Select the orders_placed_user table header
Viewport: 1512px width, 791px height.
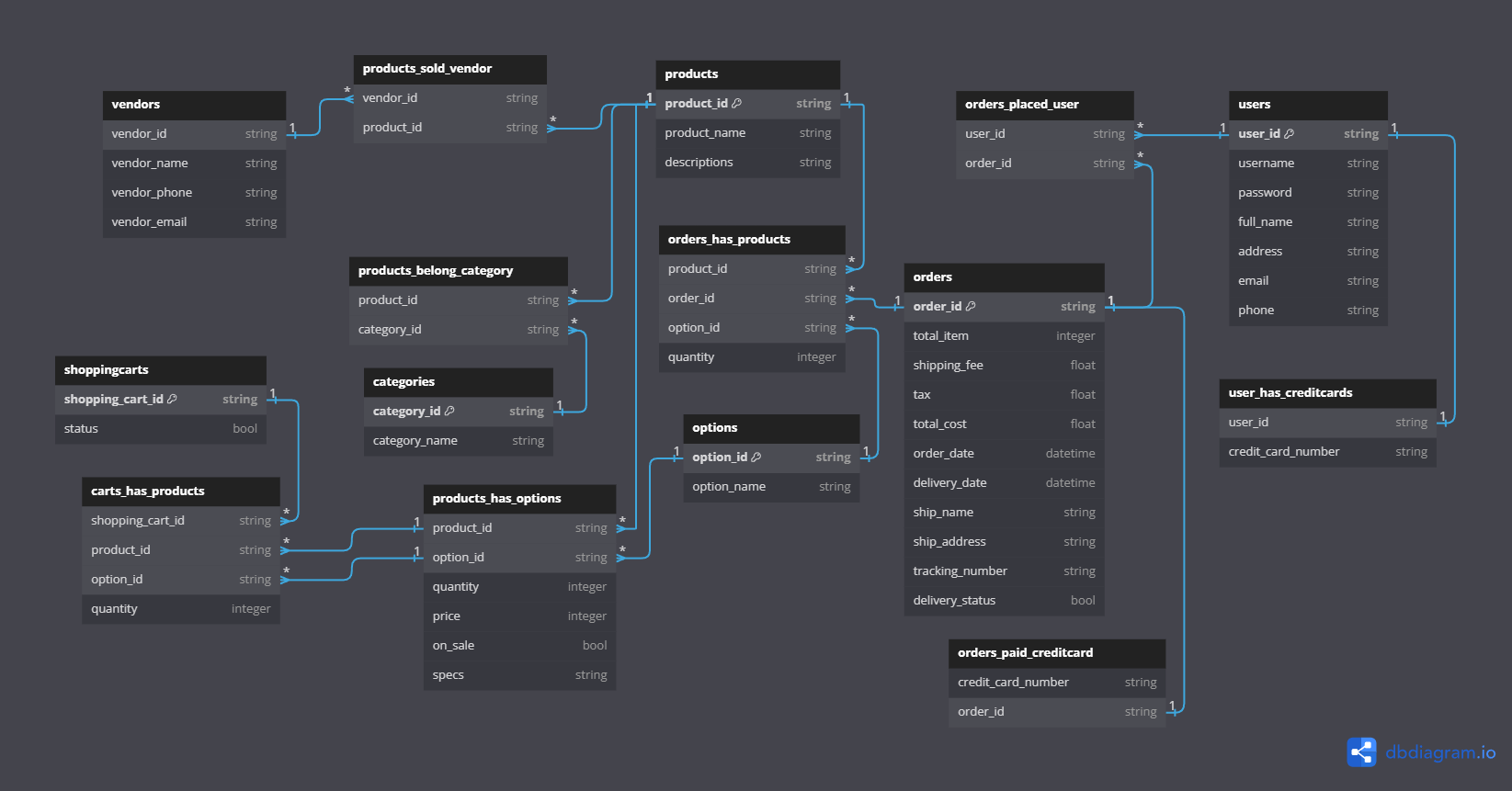coord(1045,105)
